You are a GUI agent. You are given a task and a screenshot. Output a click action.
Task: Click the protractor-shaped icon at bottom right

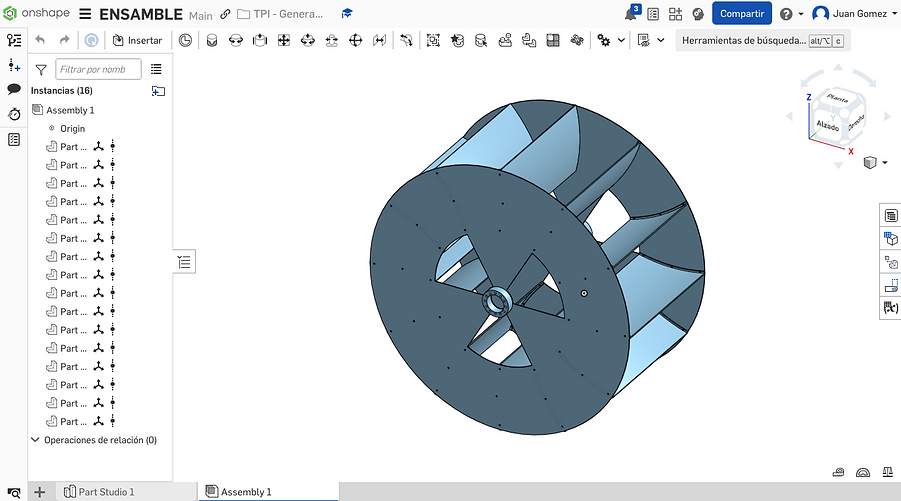point(863,472)
